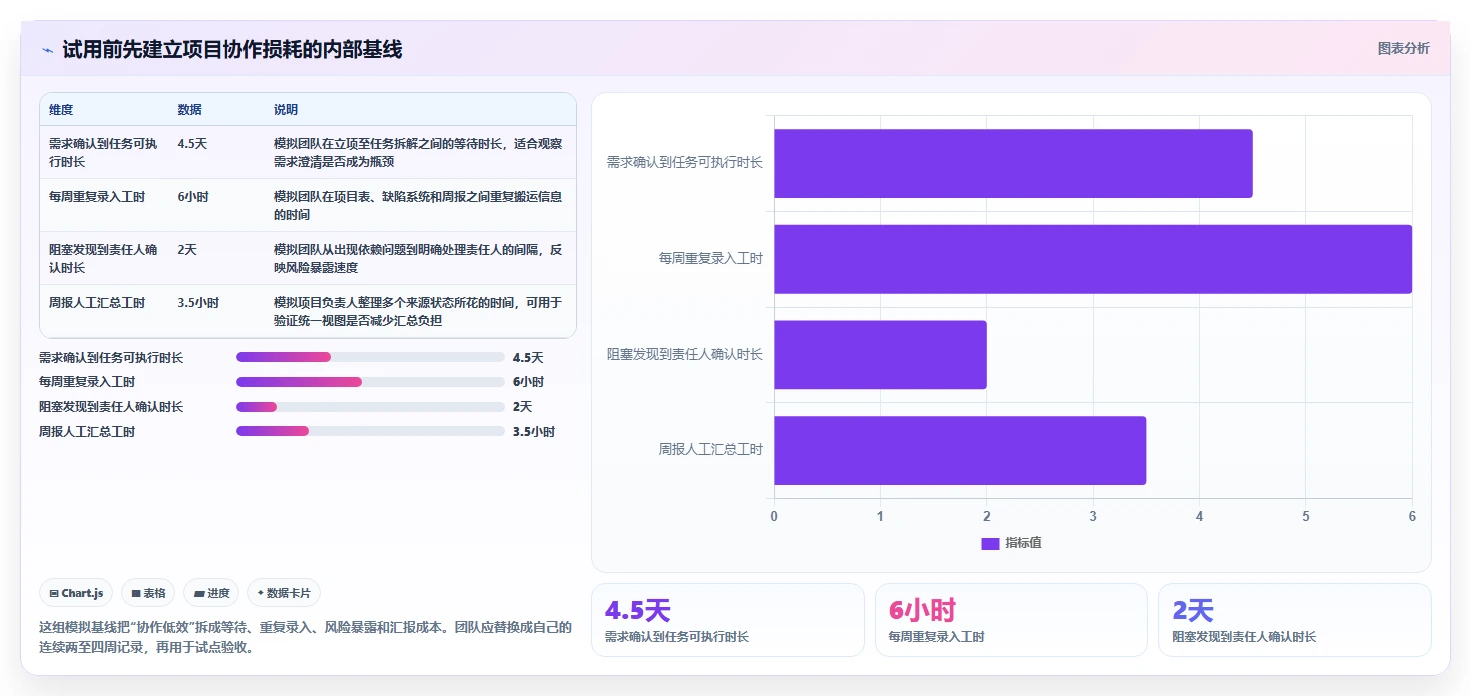
Task: Open the 4.5天 data card
Action: click(x=728, y=620)
